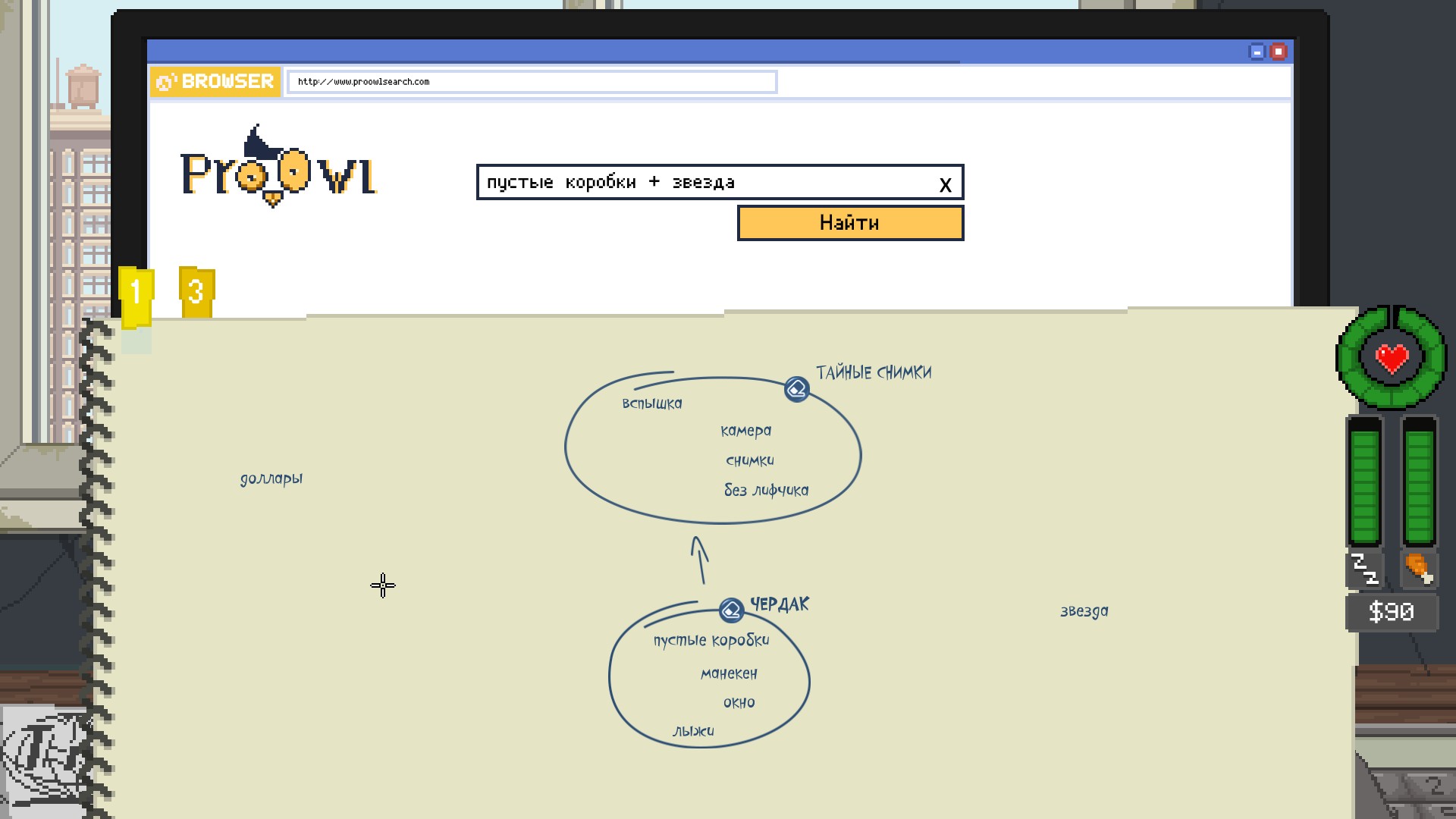Click the red heart health indicator
The height and width of the screenshot is (819, 1456).
click(1392, 358)
